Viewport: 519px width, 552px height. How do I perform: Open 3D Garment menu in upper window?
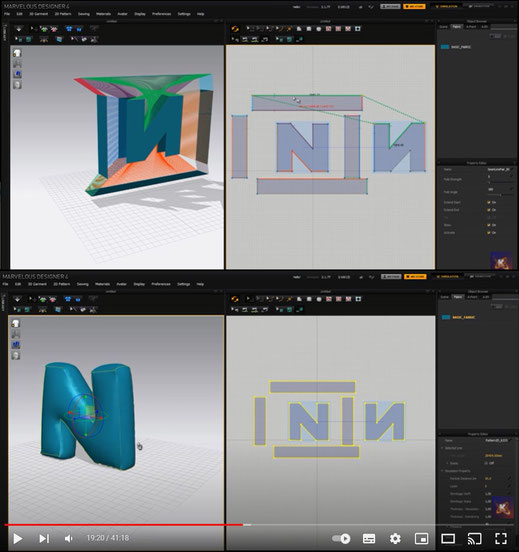[39, 14]
